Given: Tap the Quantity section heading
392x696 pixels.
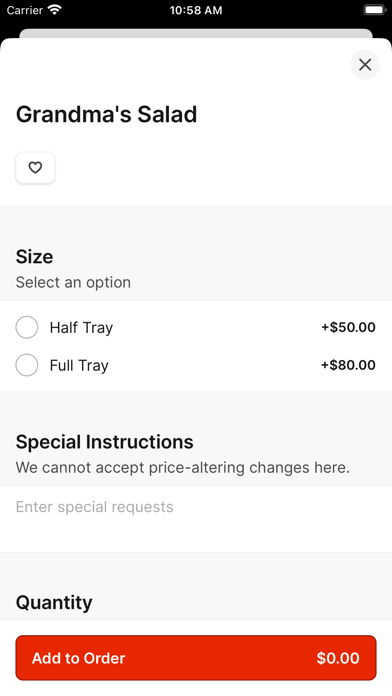Looking at the screenshot, I should (54, 603).
